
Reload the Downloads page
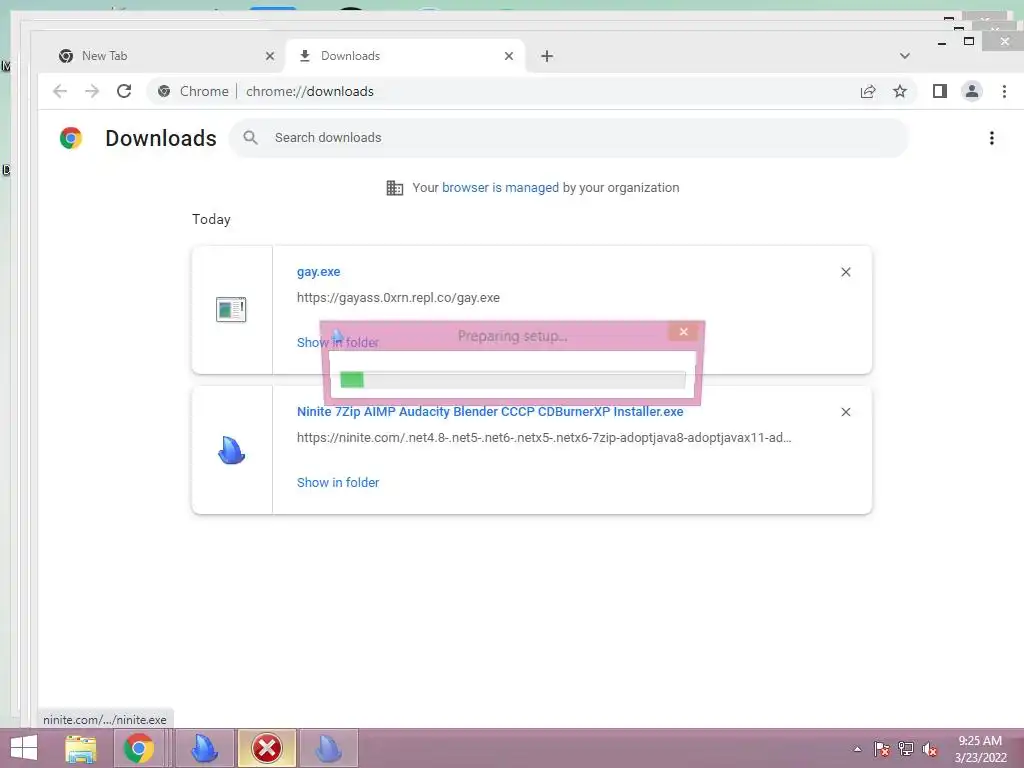coord(124,91)
